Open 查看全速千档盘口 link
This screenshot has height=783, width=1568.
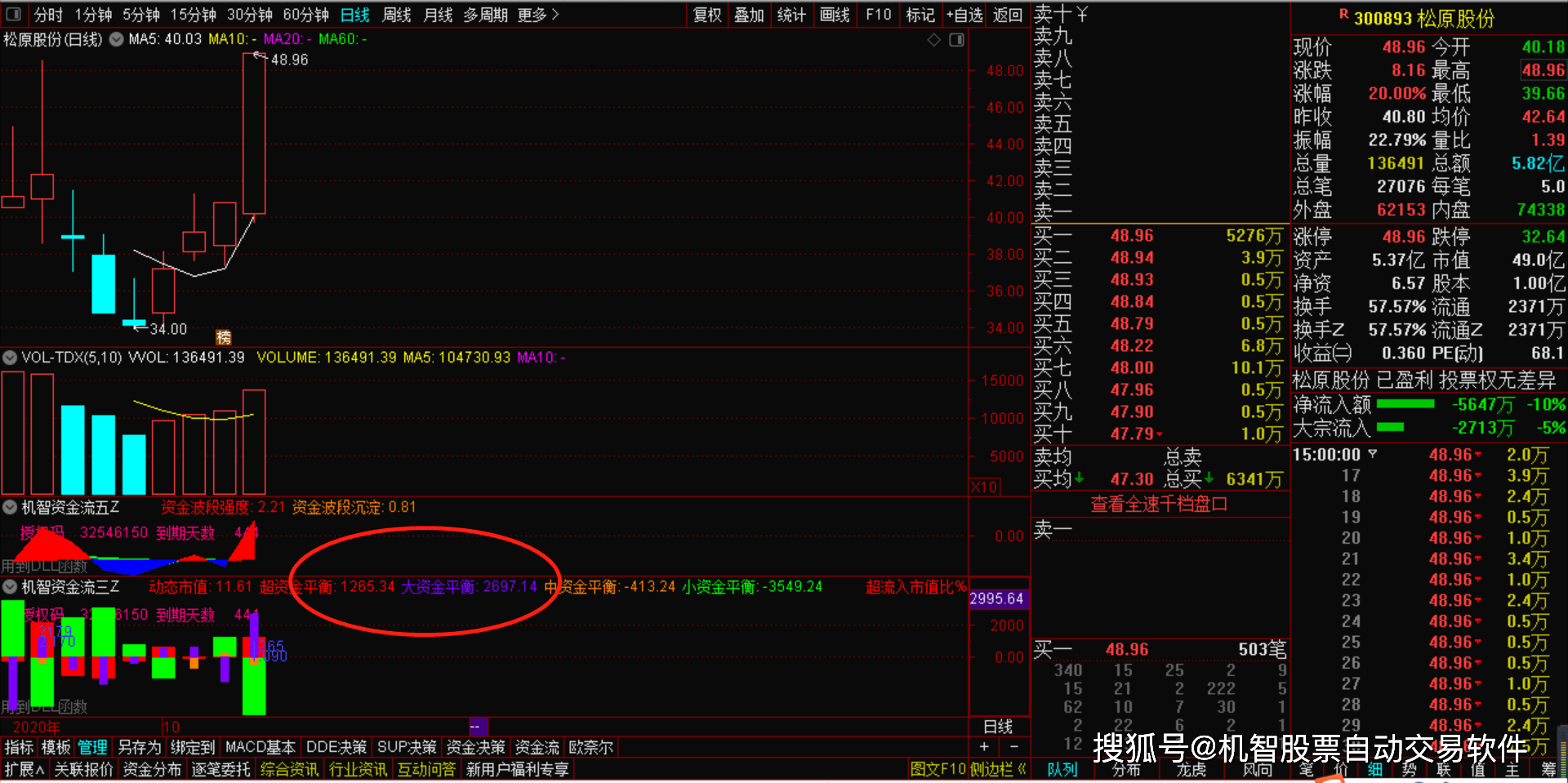click(x=1159, y=504)
